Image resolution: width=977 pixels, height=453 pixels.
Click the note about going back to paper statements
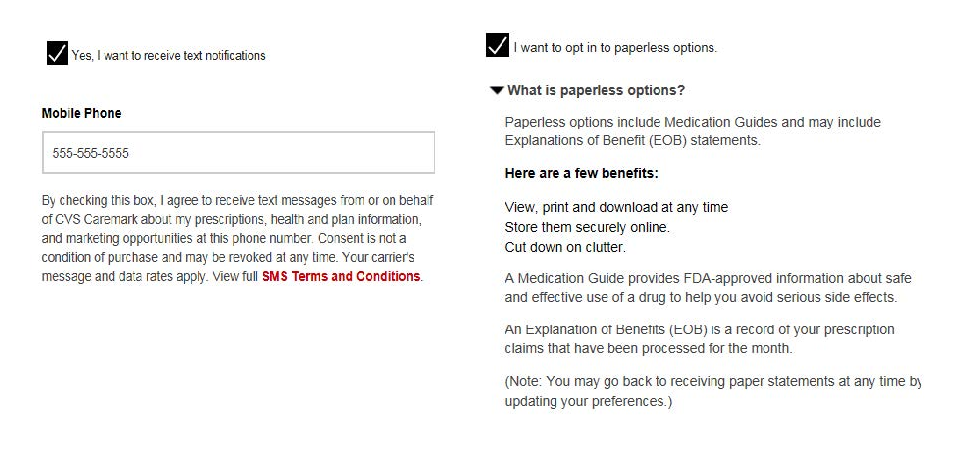coord(712,391)
